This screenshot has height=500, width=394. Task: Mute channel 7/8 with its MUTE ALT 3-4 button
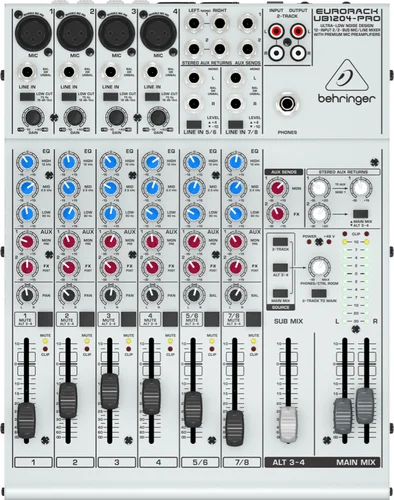254,319
